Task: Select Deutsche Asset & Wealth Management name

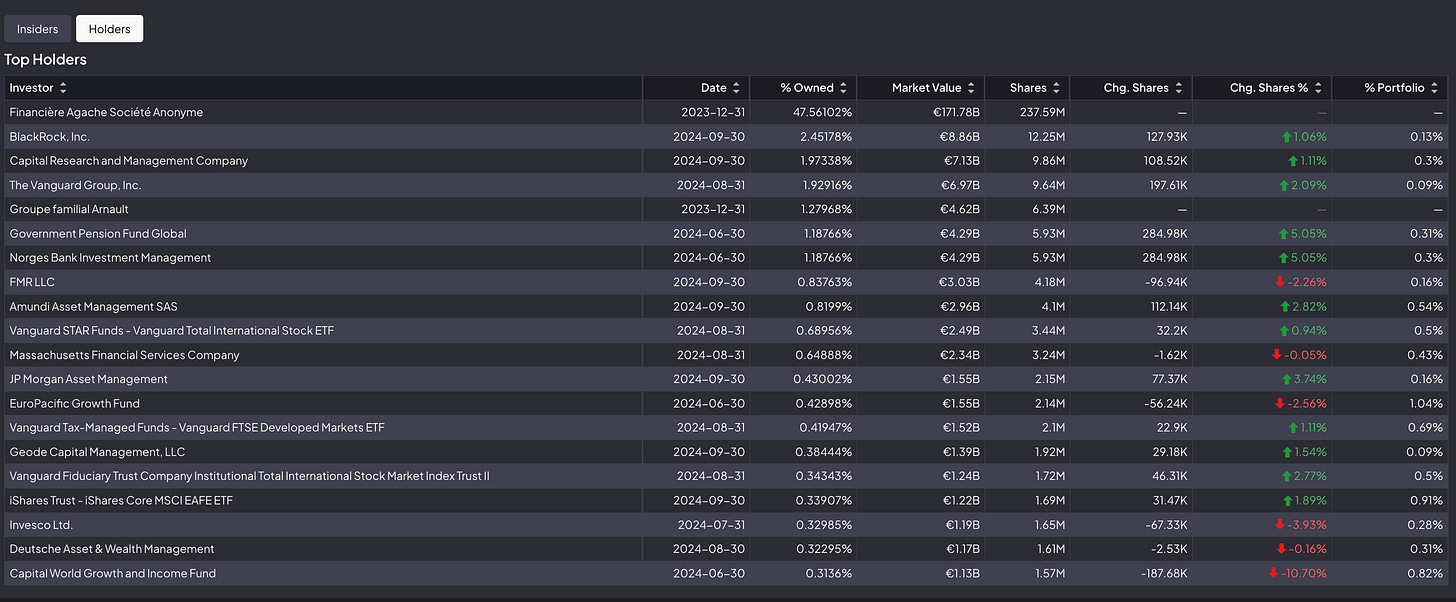Action: 112,549
